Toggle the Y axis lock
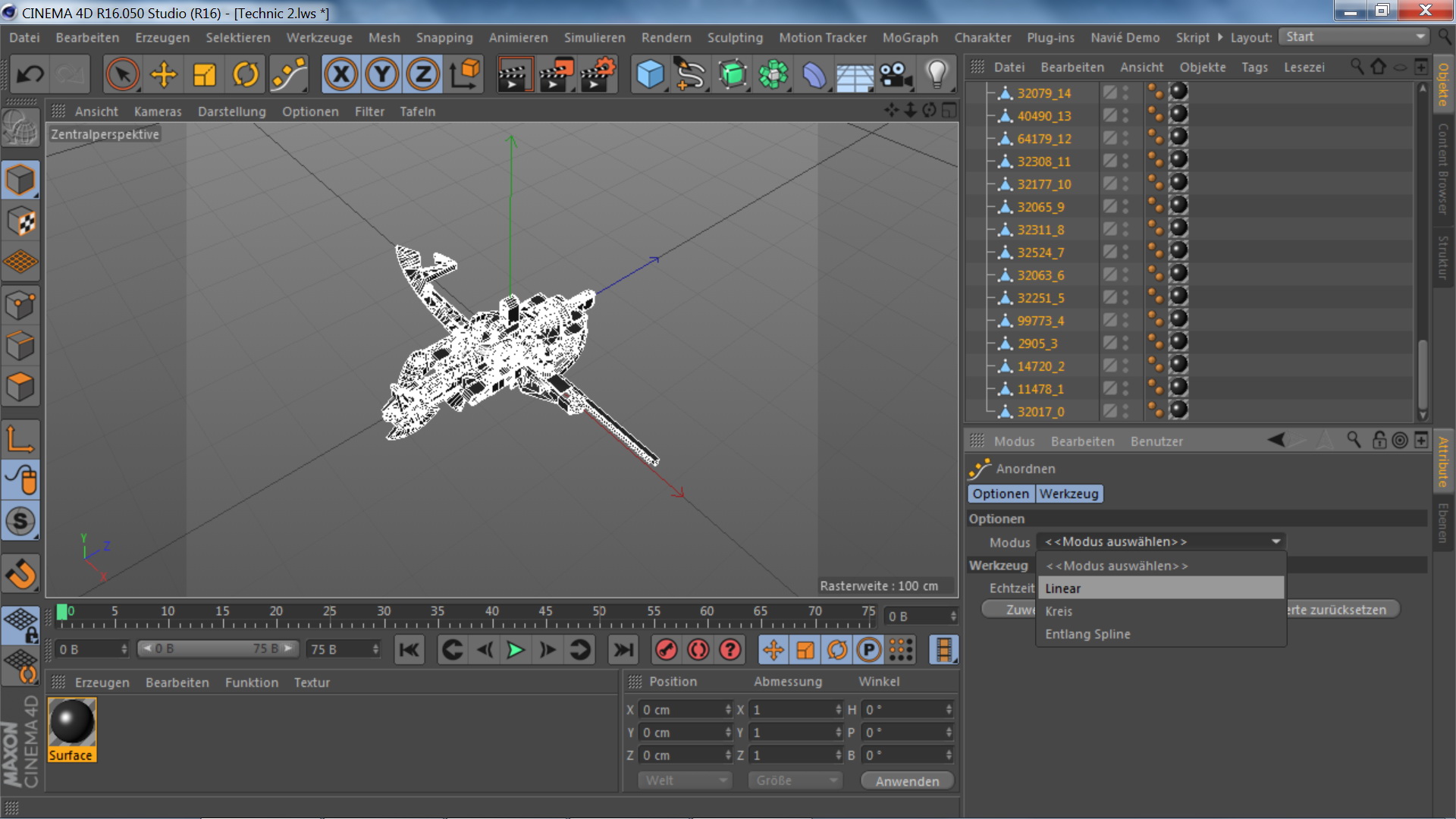This screenshot has width=1456, height=819. pos(382,74)
